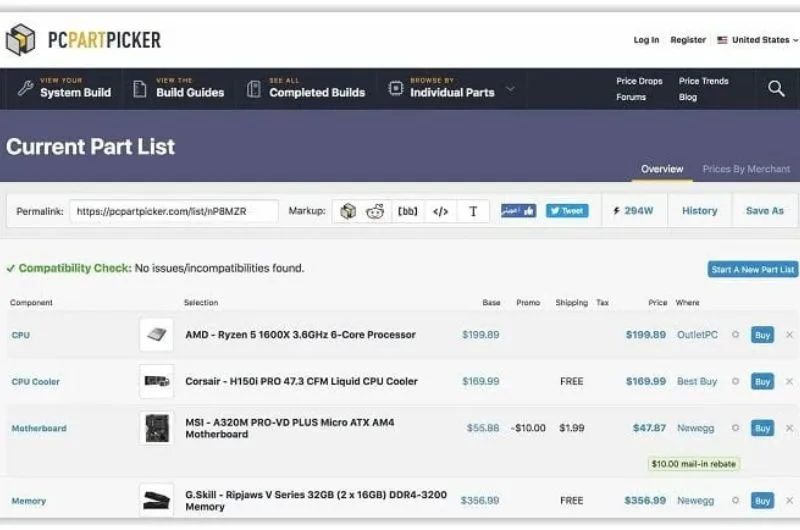
Task: Click the Corsair H150i cooler thumbnail
Action: pyautogui.click(x=156, y=381)
